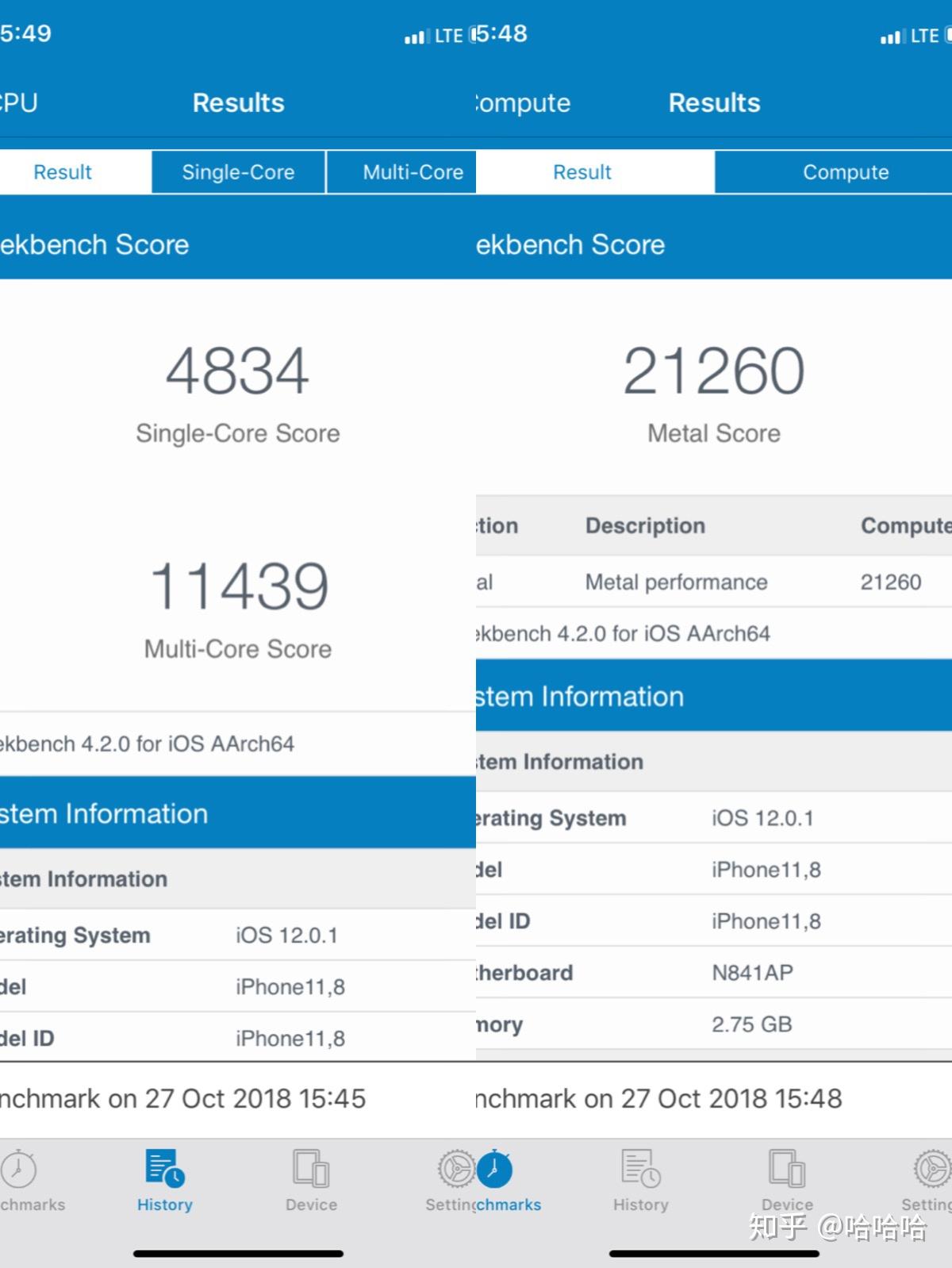Viewport: 952px width, 1268px height.
Task: Select Single-Core Score label
Action: click(238, 433)
